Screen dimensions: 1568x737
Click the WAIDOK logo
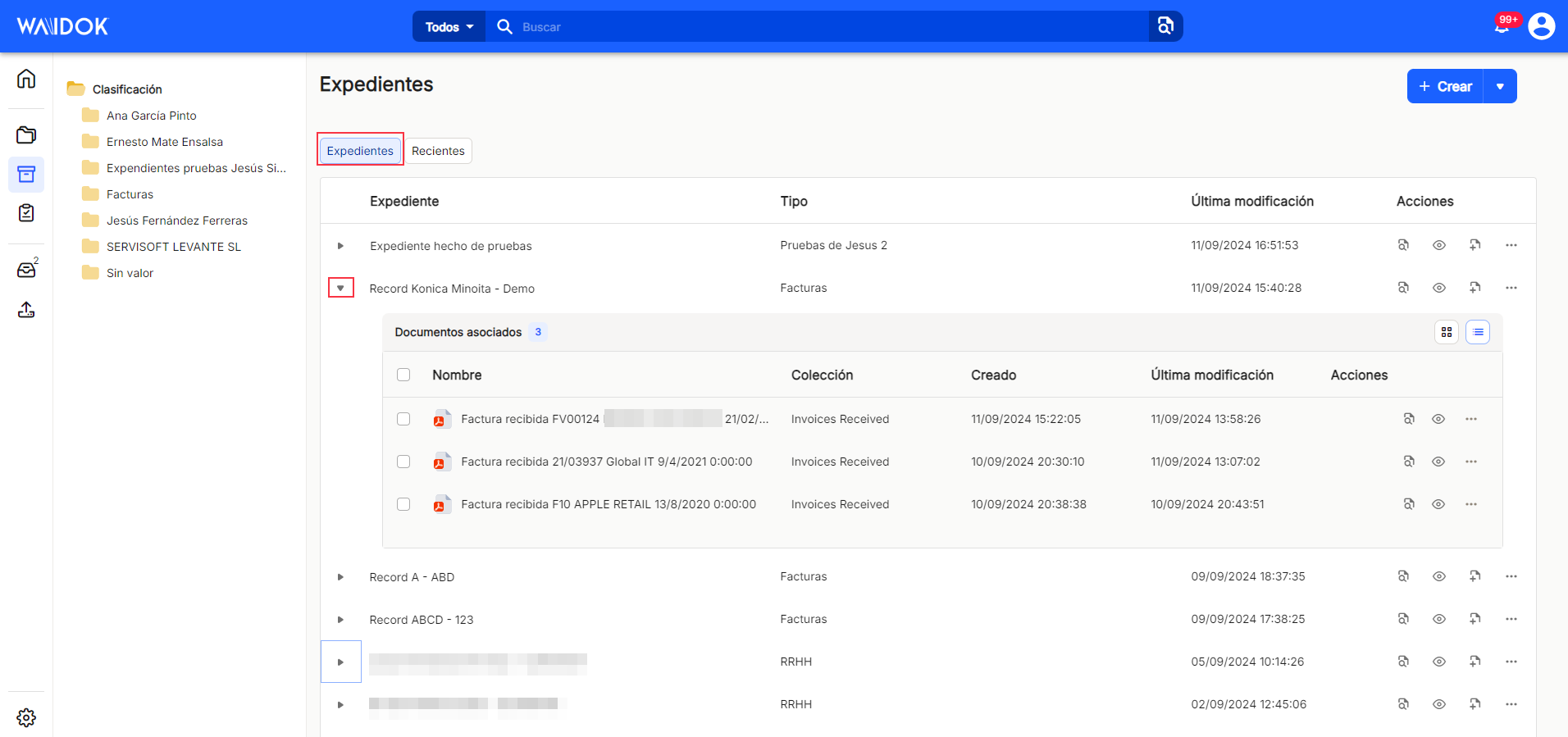click(62, 26)
